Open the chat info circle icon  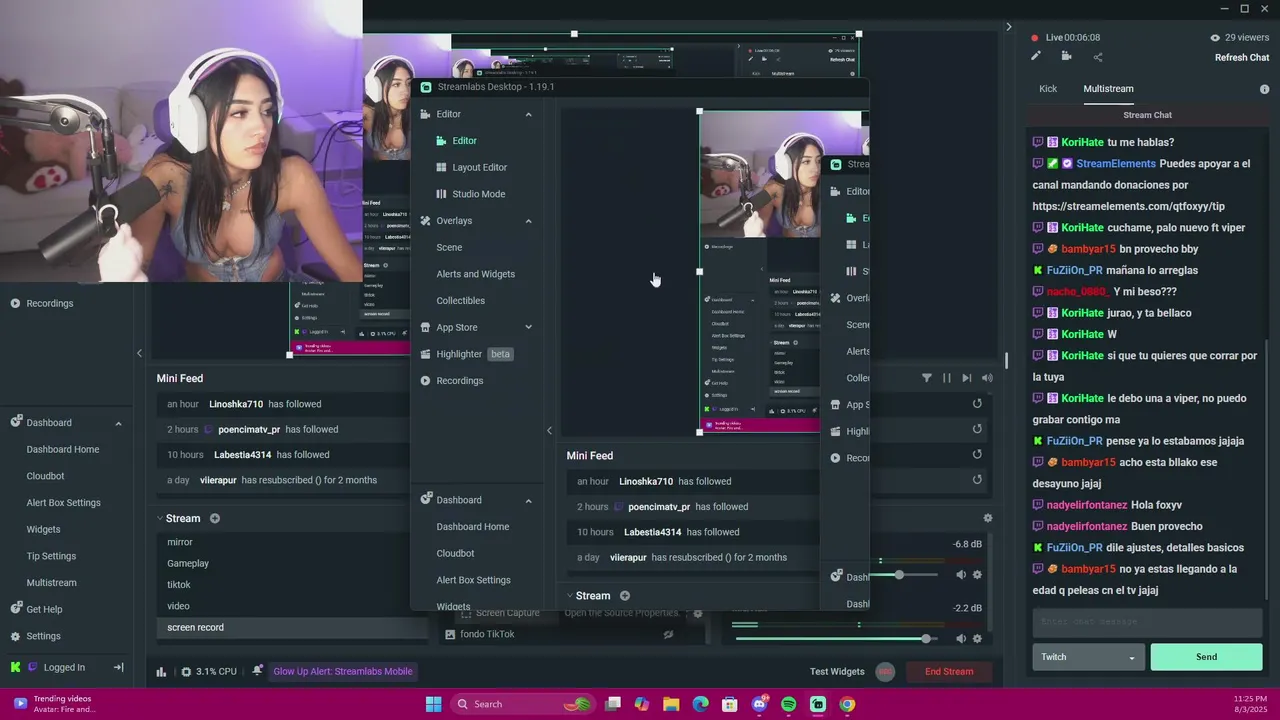[1264, 89]
